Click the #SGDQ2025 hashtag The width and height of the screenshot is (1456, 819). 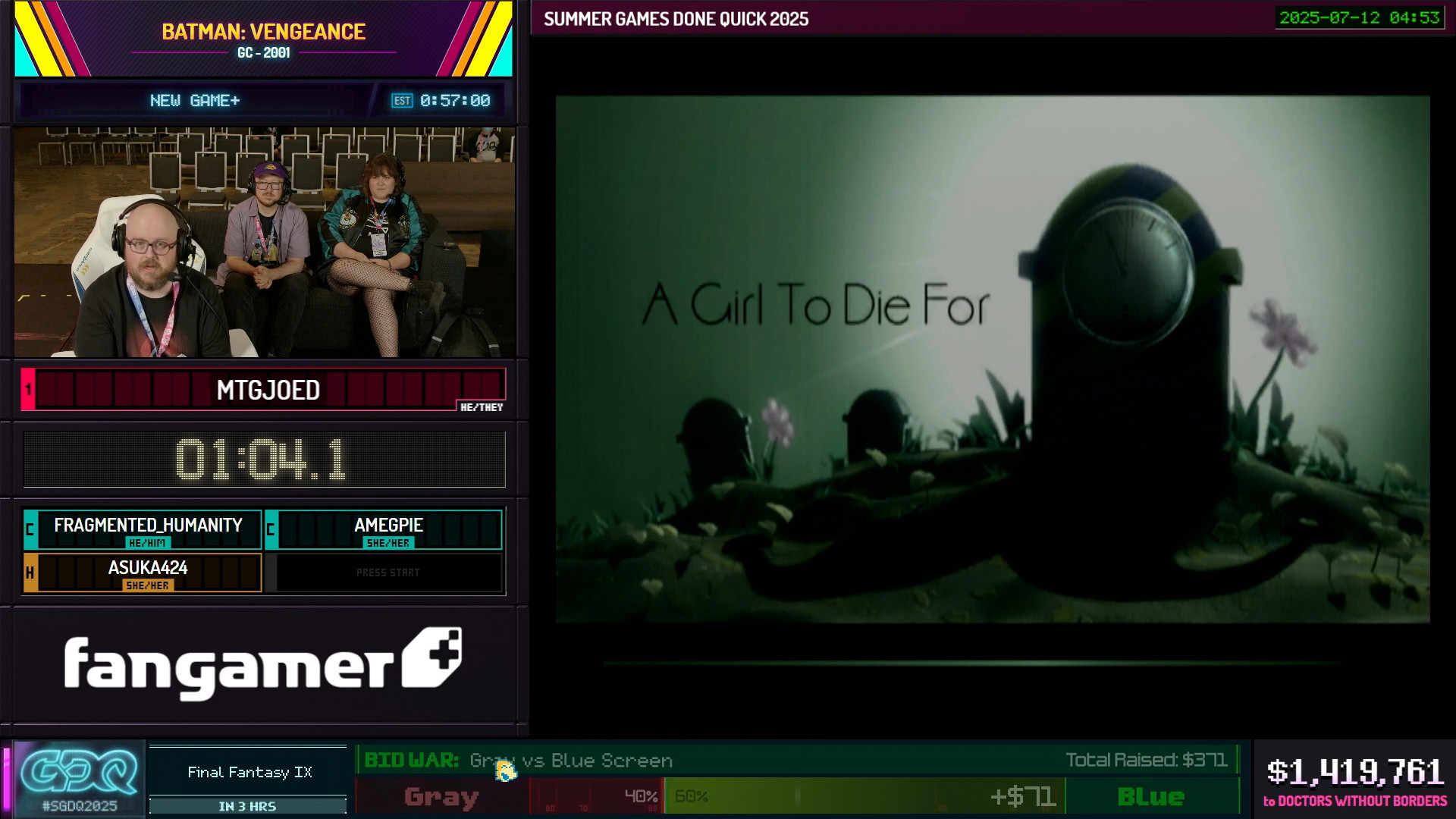(x=80, y=806)
